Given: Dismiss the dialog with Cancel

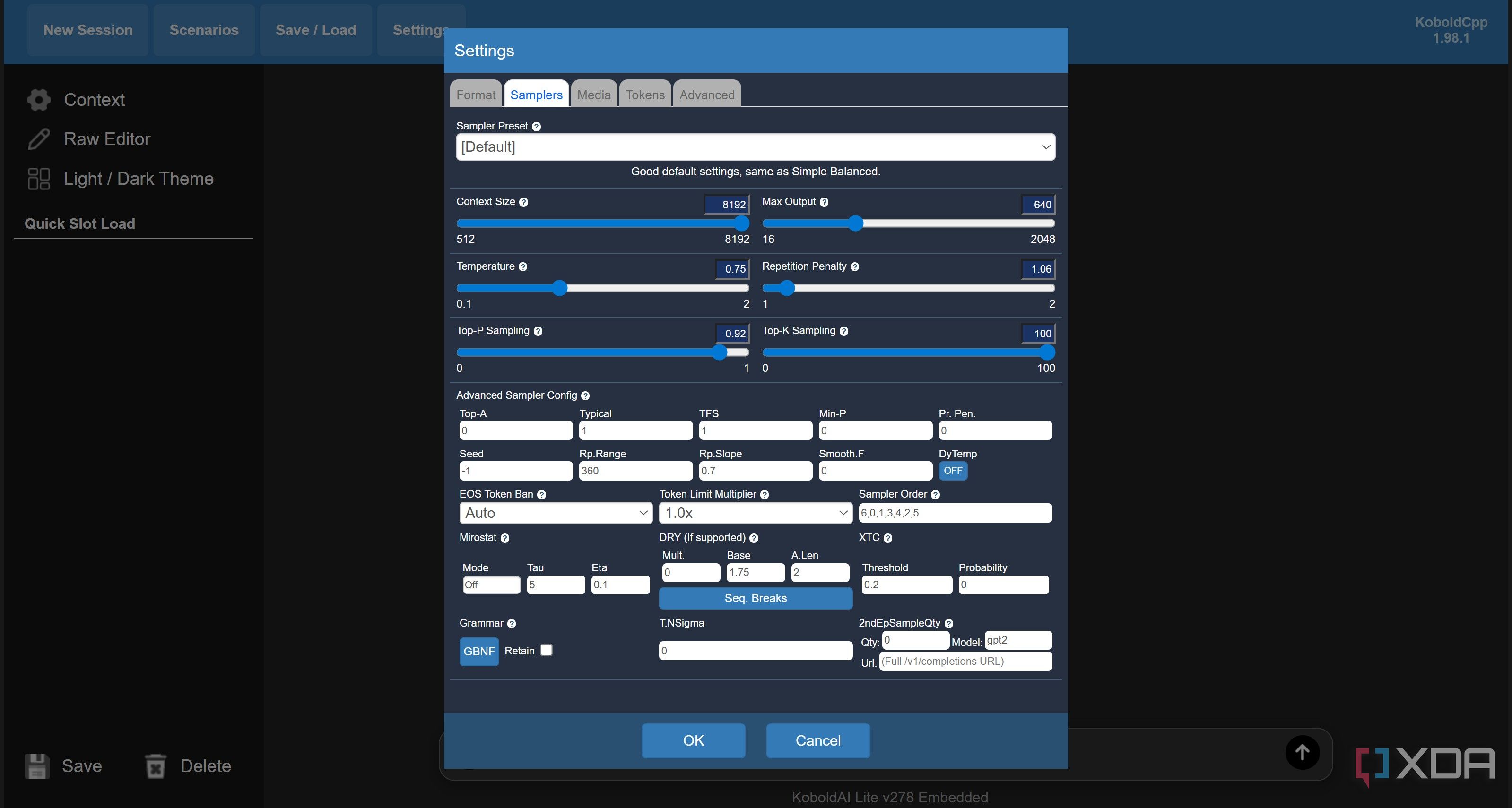Looking at the screenshot, I should [x=817, y=740].
